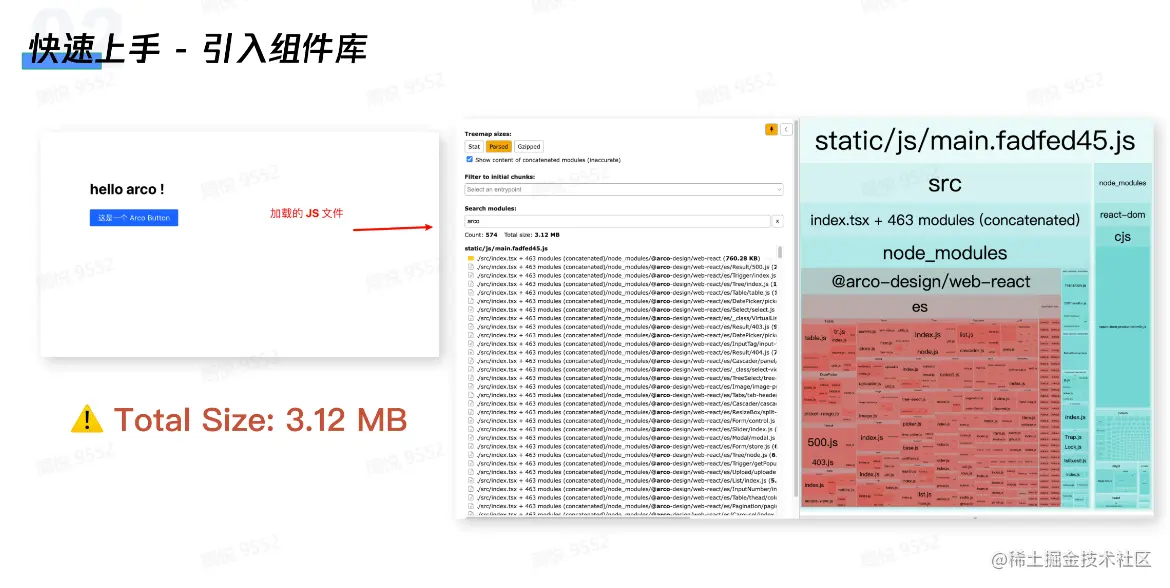Click the file icon of the Result/404.js row
Viewport: 1170px width, 588px height.
[x=471, y=352]
